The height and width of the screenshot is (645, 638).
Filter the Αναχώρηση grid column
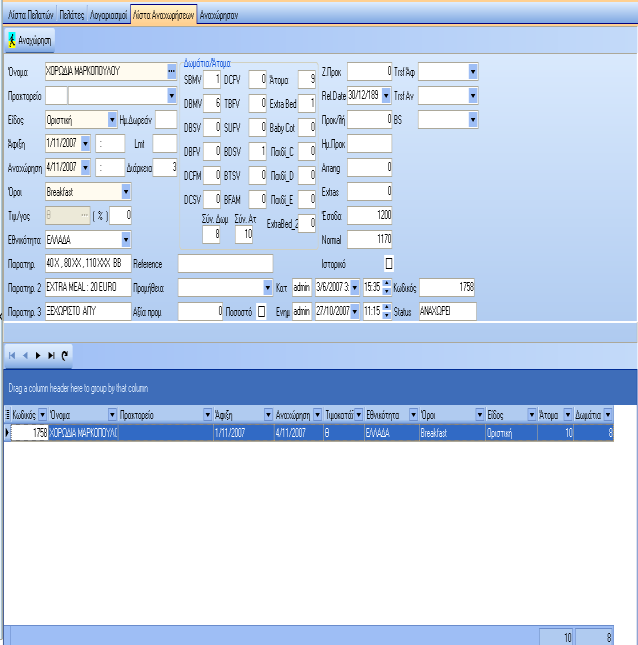[x=317, y=415]
